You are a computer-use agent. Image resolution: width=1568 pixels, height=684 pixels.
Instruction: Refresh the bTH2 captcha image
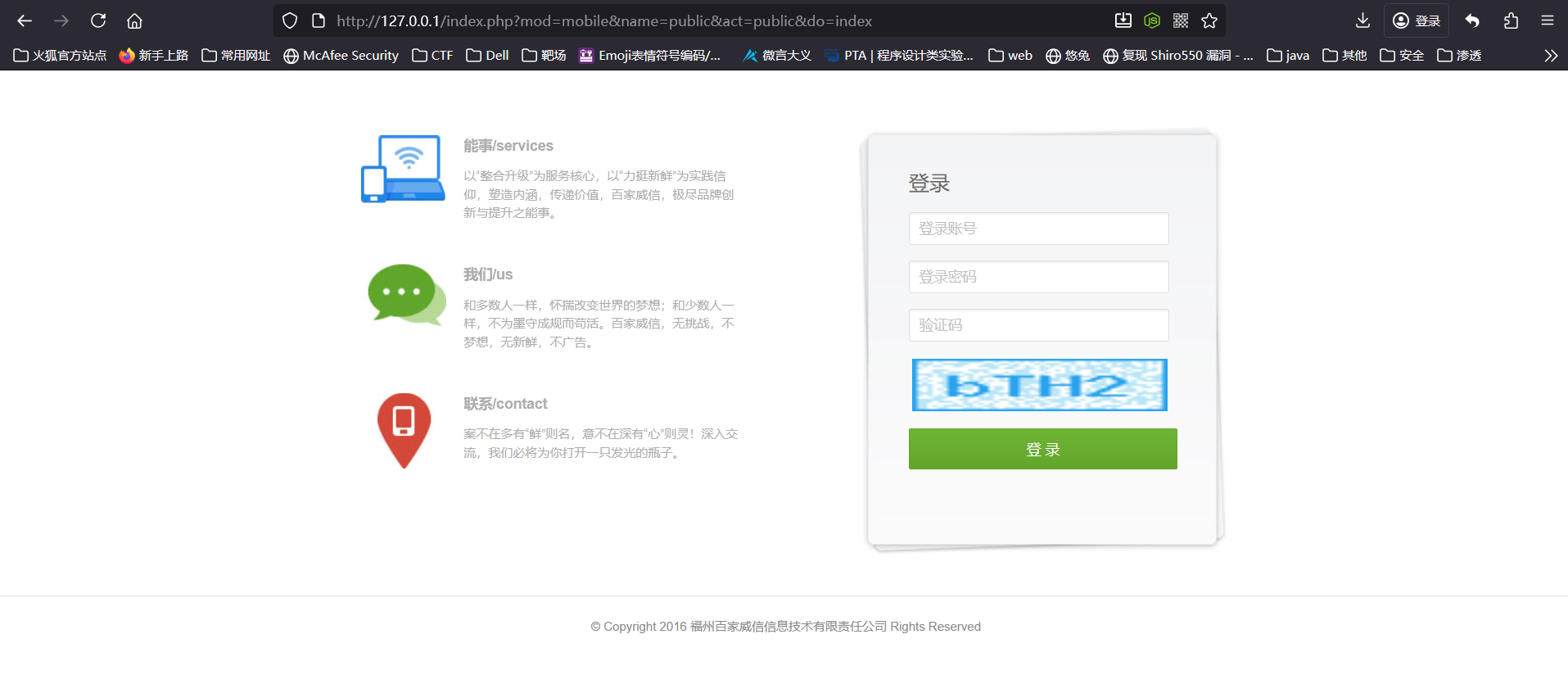tap(1039, 385)
